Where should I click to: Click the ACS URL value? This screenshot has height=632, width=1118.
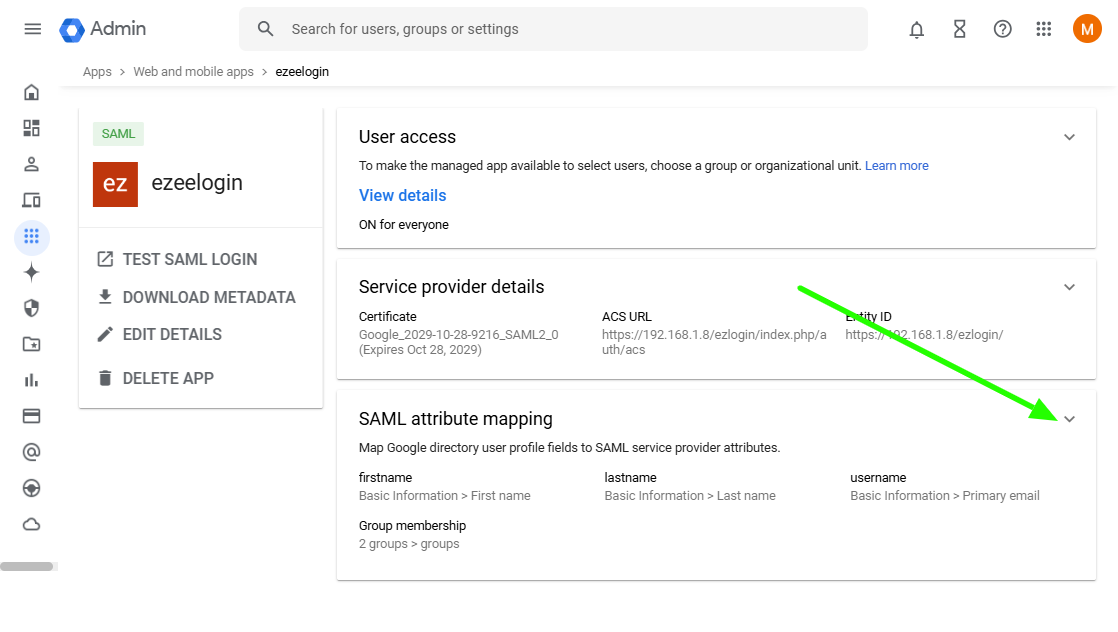(x=714, y=342)
